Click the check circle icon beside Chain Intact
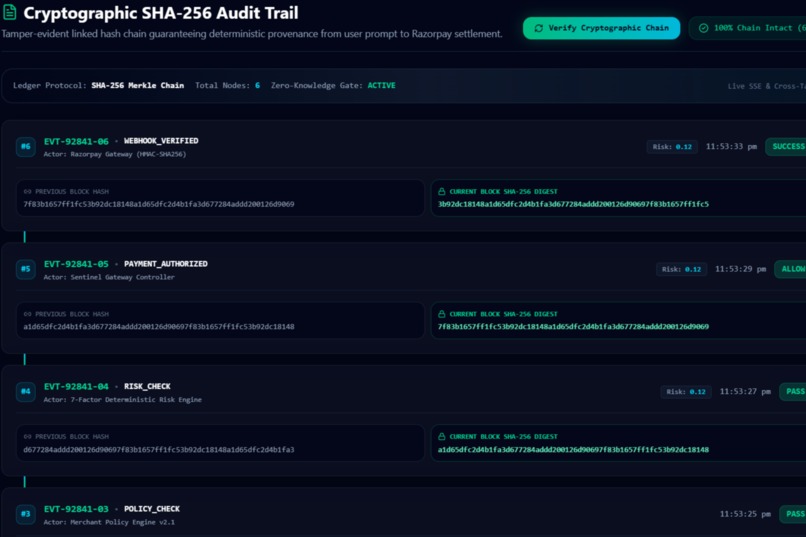806x537 pixels. 703,28
